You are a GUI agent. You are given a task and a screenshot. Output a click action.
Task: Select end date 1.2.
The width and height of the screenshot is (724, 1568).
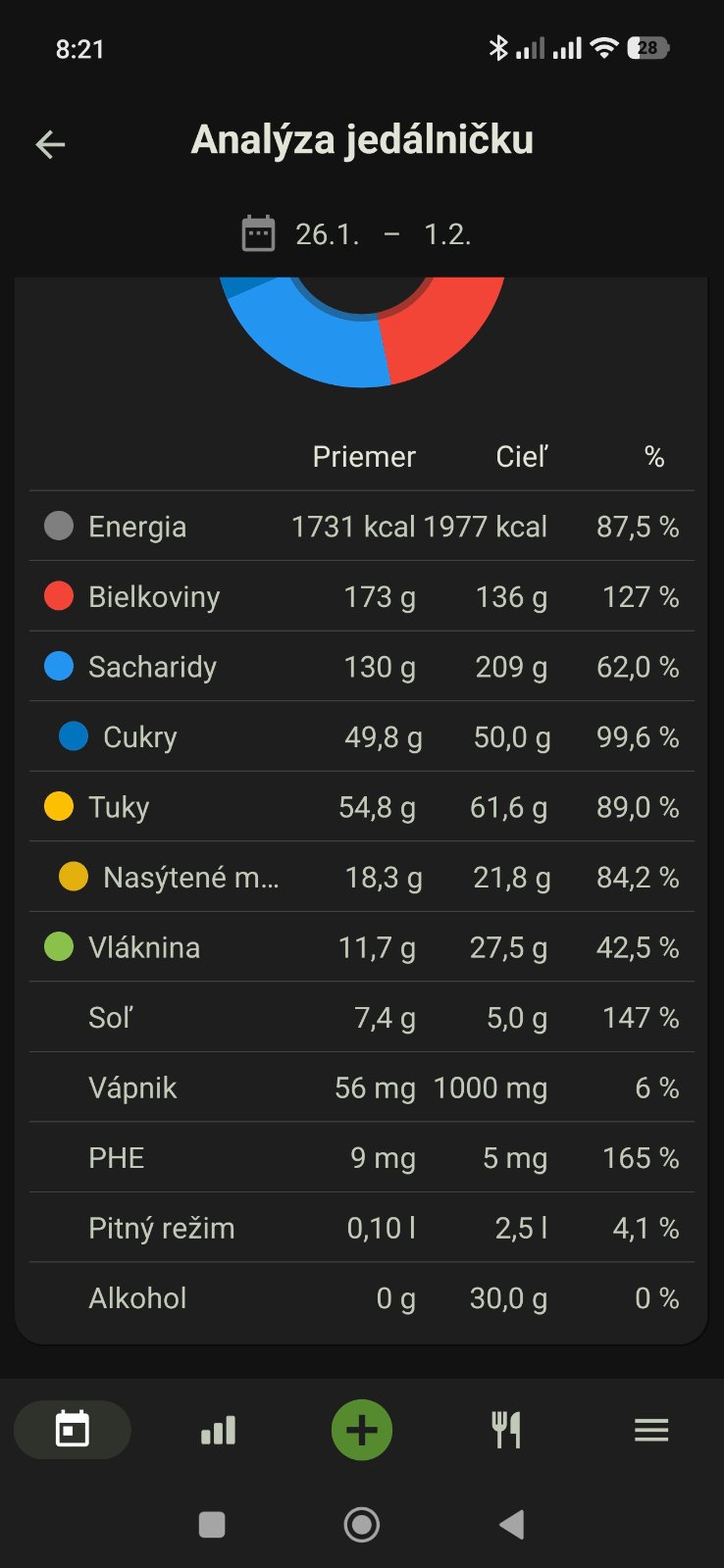click(x=447, y=234)
